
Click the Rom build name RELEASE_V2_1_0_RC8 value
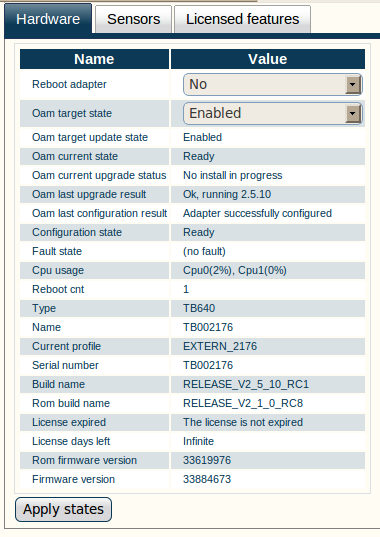[243, 403]
